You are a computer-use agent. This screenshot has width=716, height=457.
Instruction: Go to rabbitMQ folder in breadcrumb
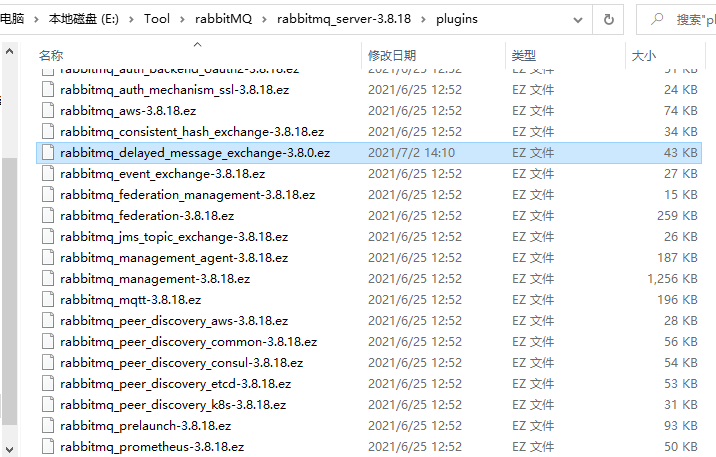pyautogui.click(x=223, y=19)
